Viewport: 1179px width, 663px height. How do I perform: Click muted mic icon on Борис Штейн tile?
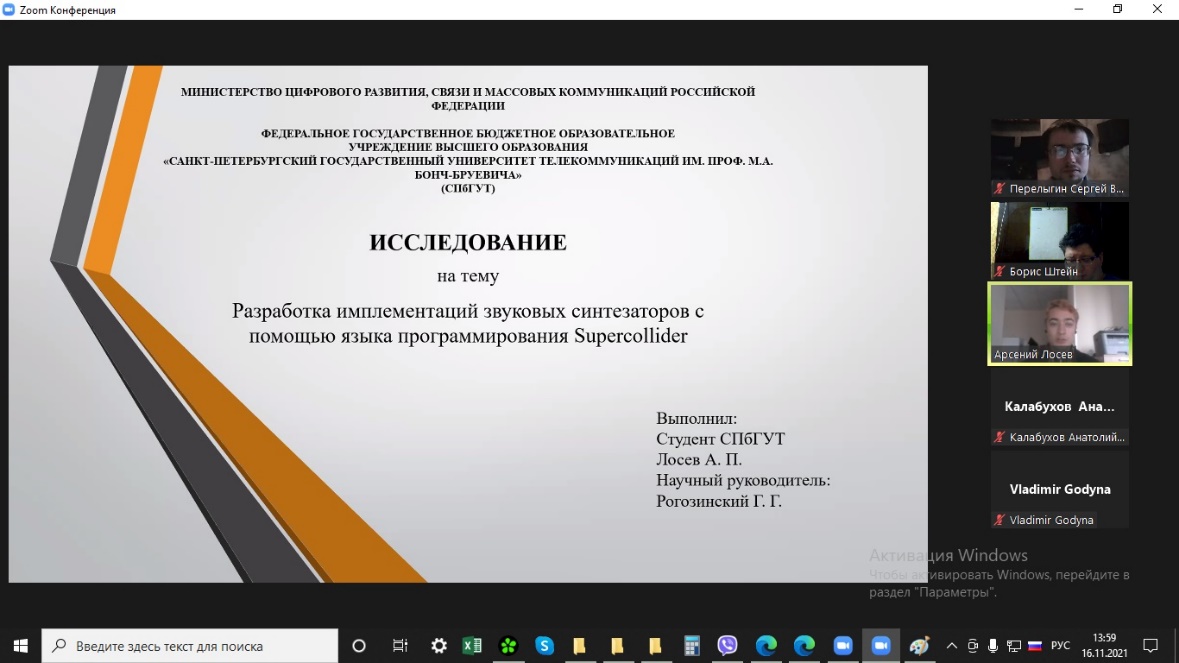click(999, 272)
